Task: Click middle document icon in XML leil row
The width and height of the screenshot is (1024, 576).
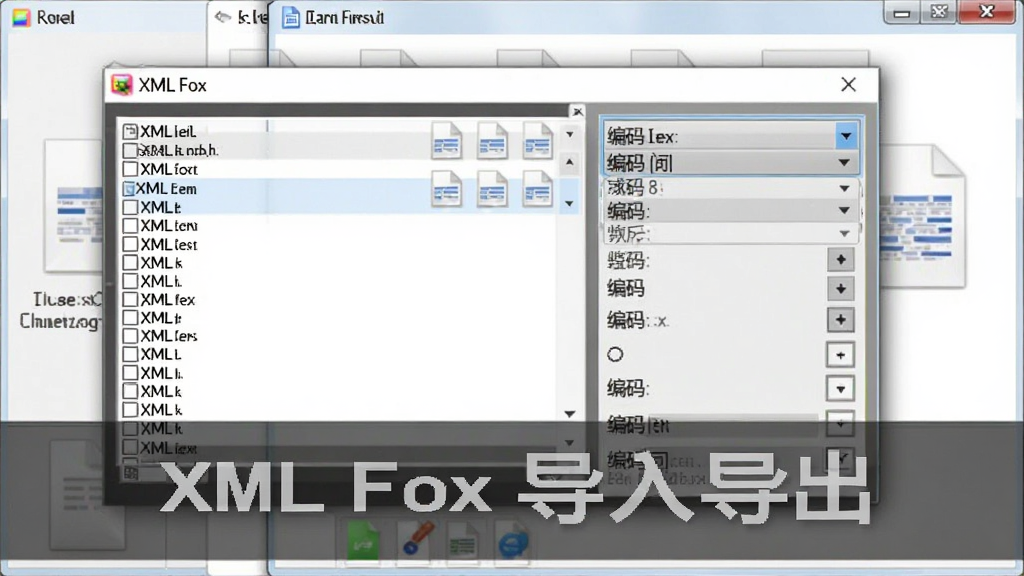Action: 492,141
